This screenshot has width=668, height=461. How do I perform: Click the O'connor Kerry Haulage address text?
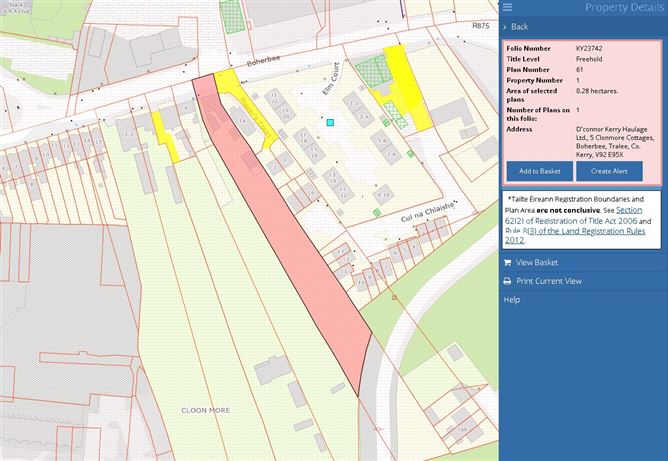point(615,142)
